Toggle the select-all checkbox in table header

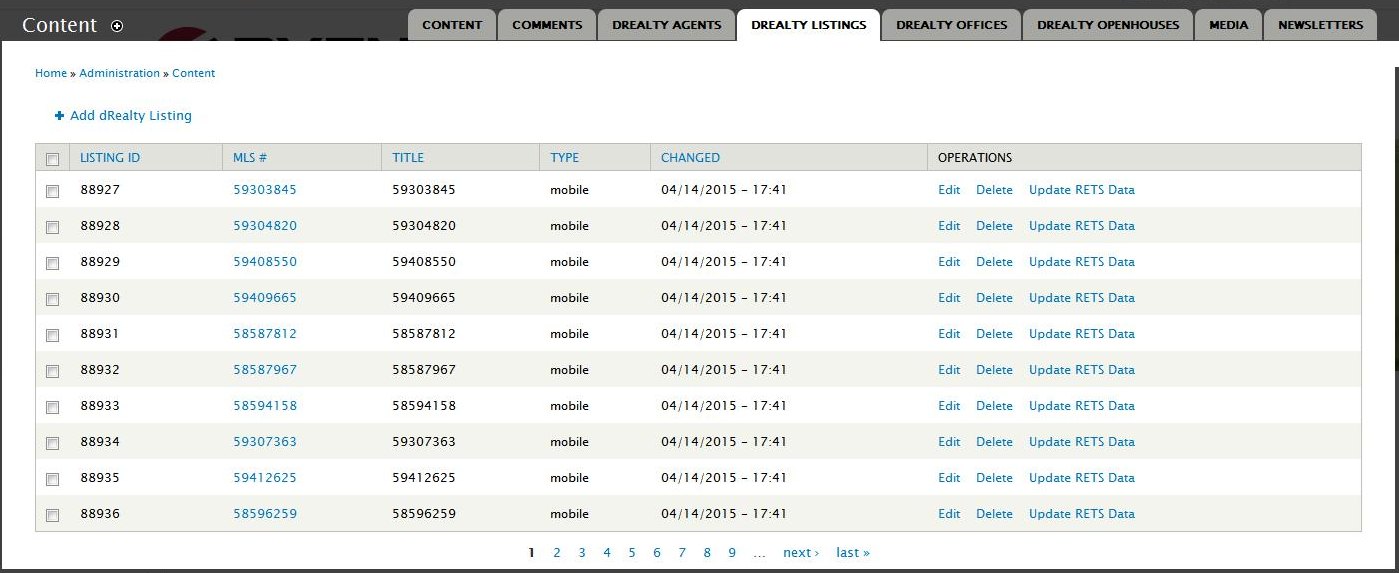(x=52, y=158)
